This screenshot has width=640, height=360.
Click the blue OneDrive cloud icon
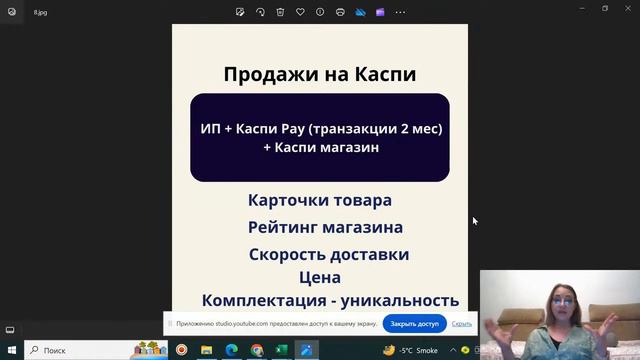[360, 12]
